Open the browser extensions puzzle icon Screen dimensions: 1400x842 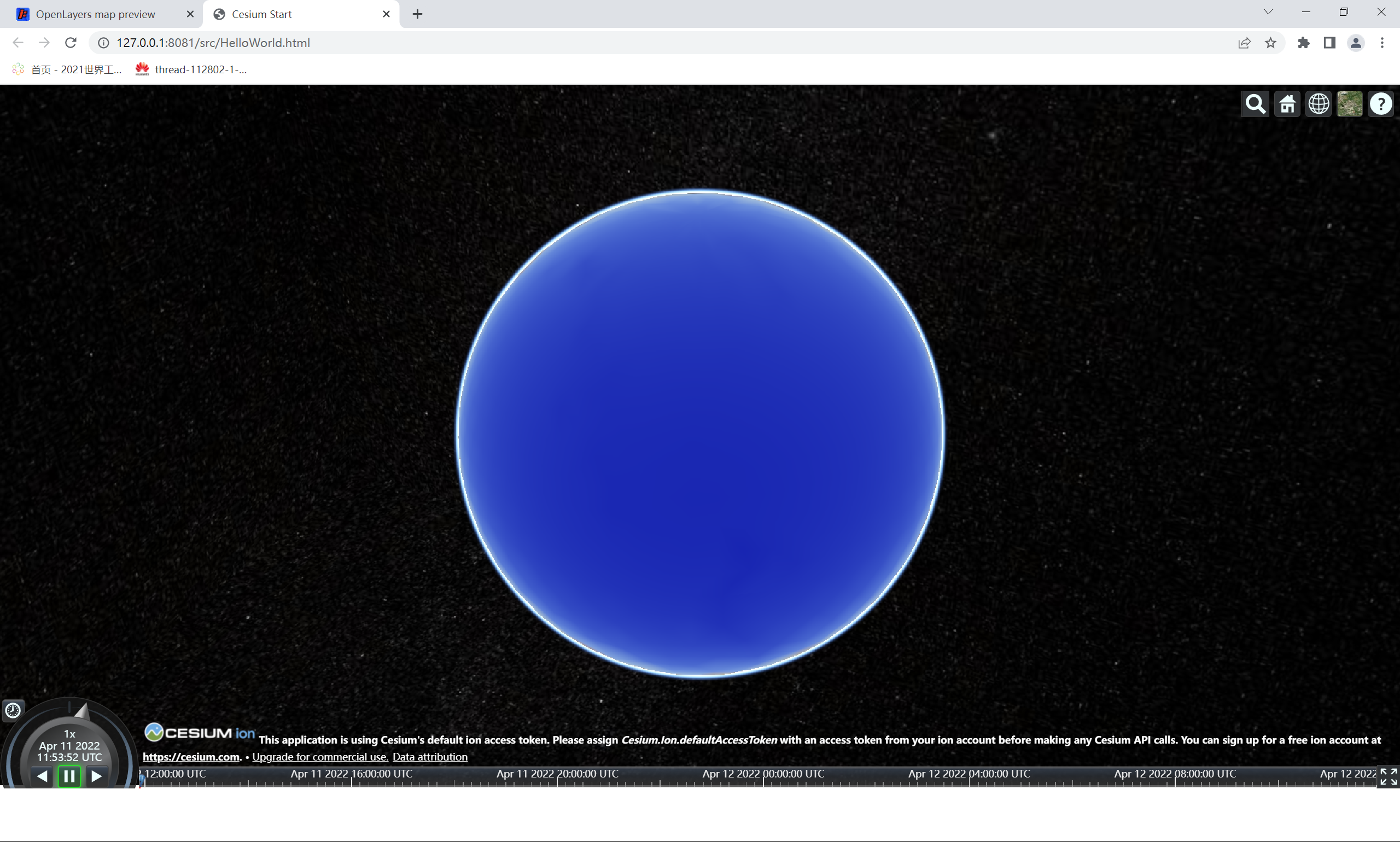click(x=1304, y=43)
